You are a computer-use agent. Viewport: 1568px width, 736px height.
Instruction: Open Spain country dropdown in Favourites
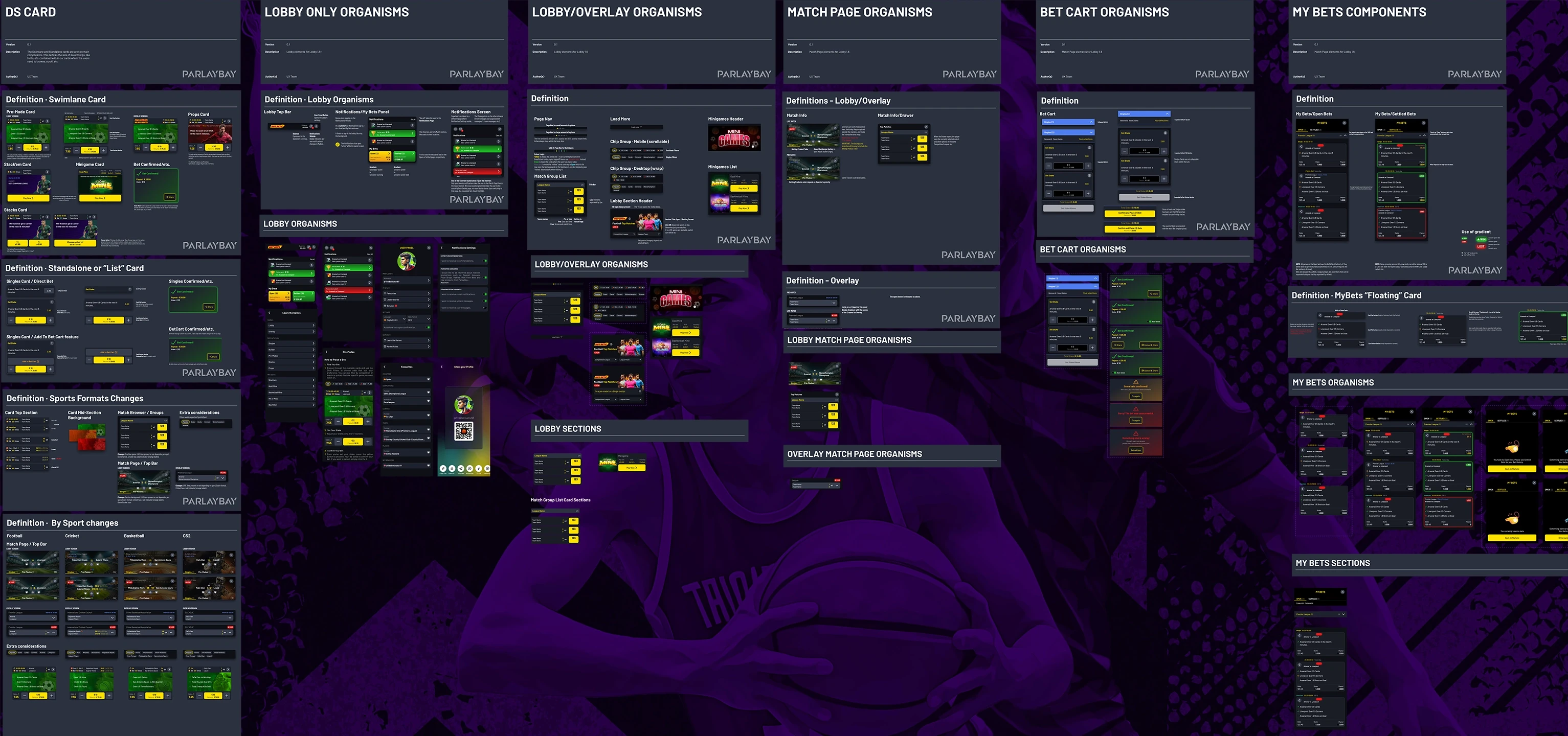(407, 380)
